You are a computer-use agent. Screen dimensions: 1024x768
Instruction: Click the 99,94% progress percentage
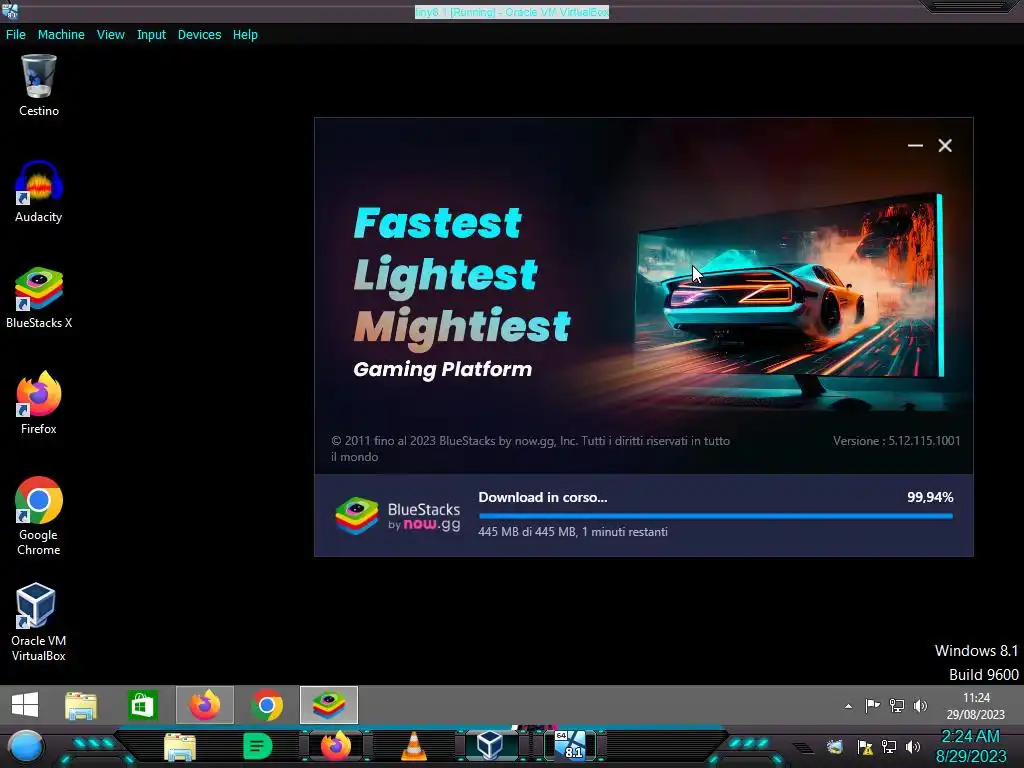point(930,497)
